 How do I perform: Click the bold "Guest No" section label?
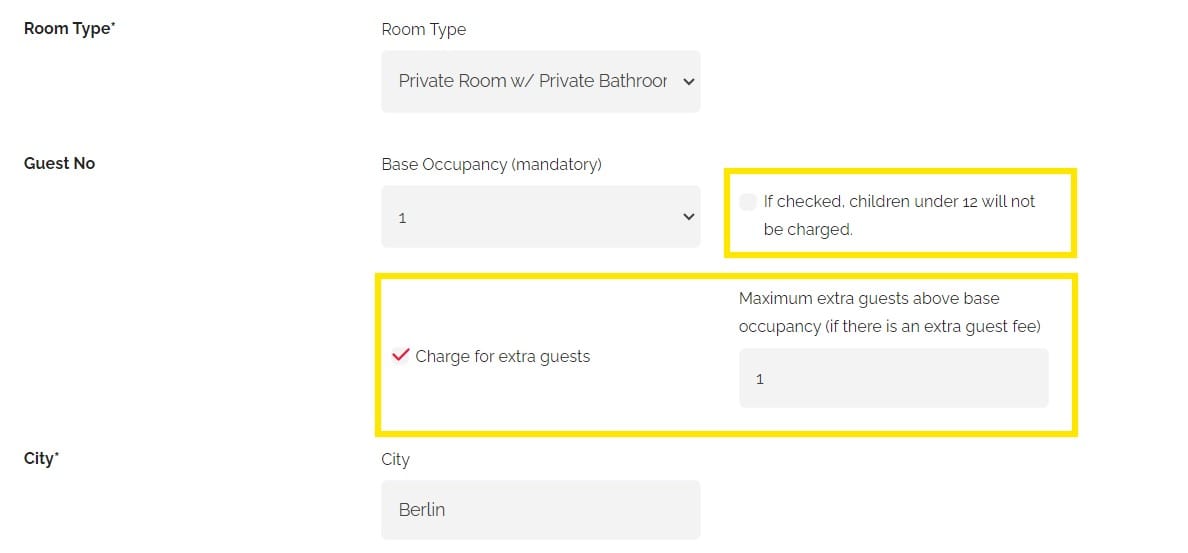(59, 163)
